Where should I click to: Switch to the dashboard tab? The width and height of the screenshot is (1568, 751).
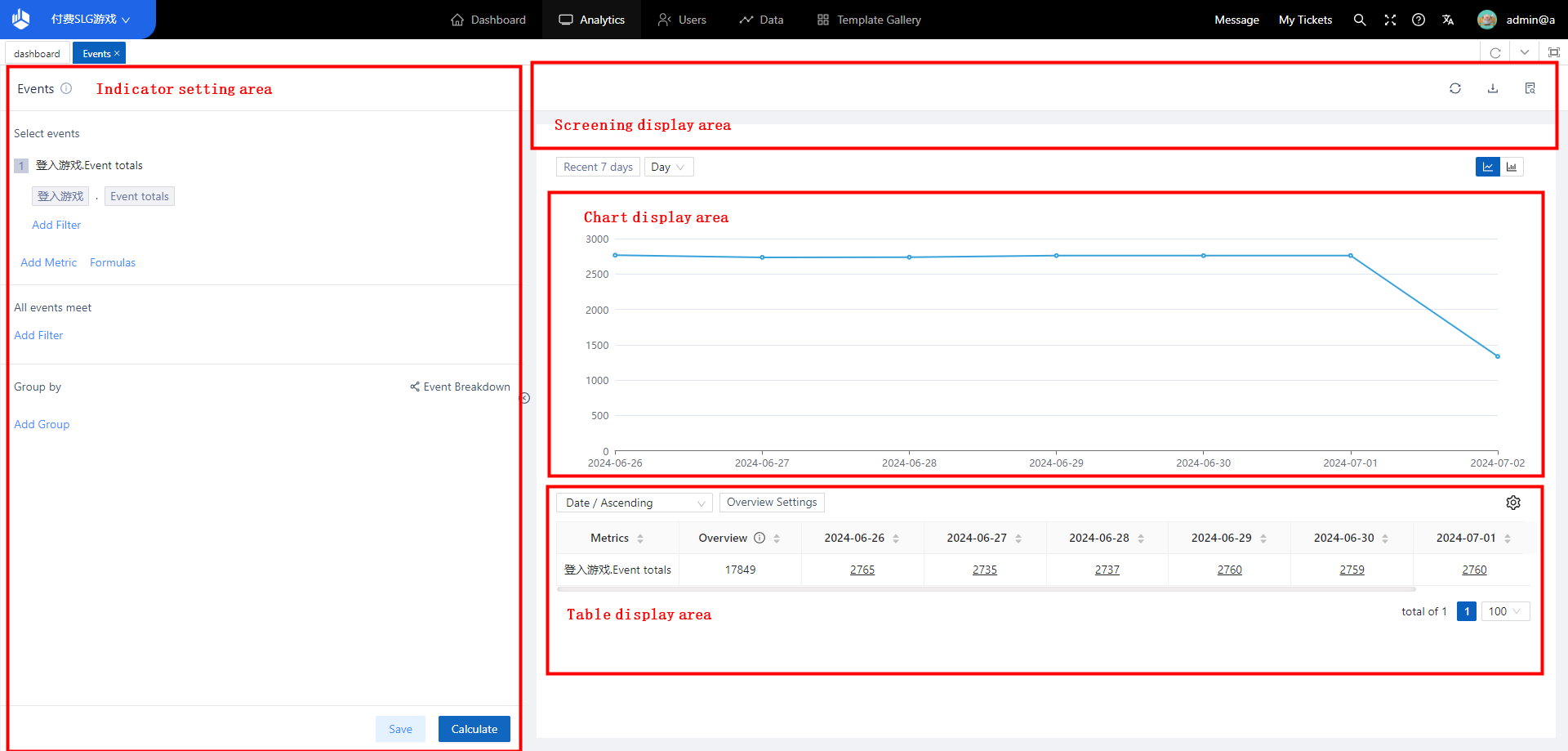click(37, 54)
